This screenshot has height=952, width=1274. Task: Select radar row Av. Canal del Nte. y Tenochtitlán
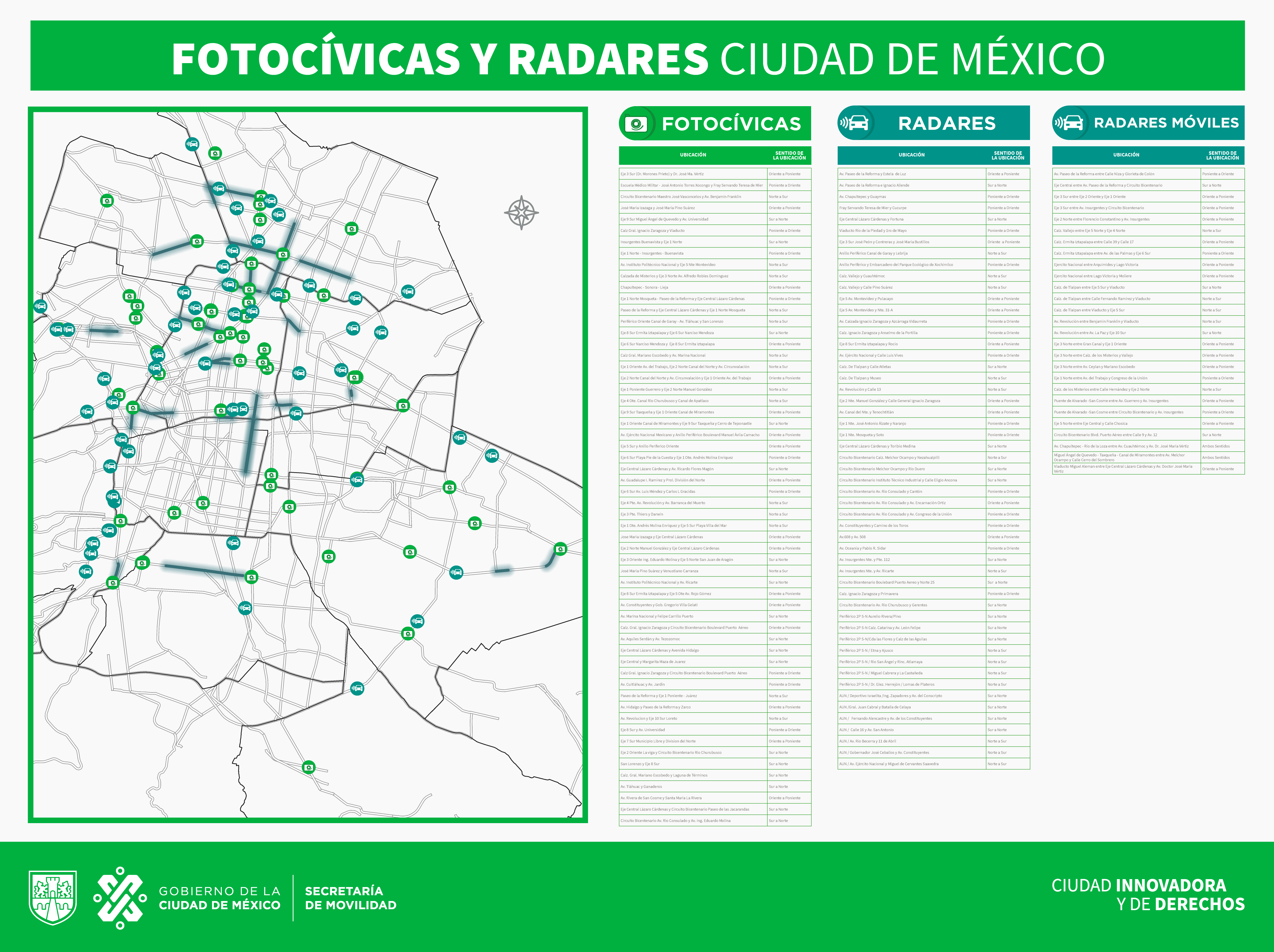pyautogui.click(x=934, y=412)
